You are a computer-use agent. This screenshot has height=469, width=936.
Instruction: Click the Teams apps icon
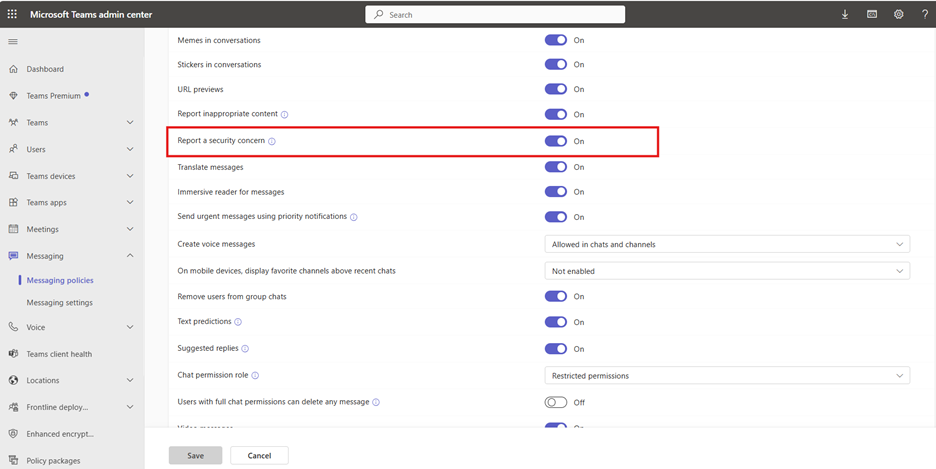[x=13, y=202]
